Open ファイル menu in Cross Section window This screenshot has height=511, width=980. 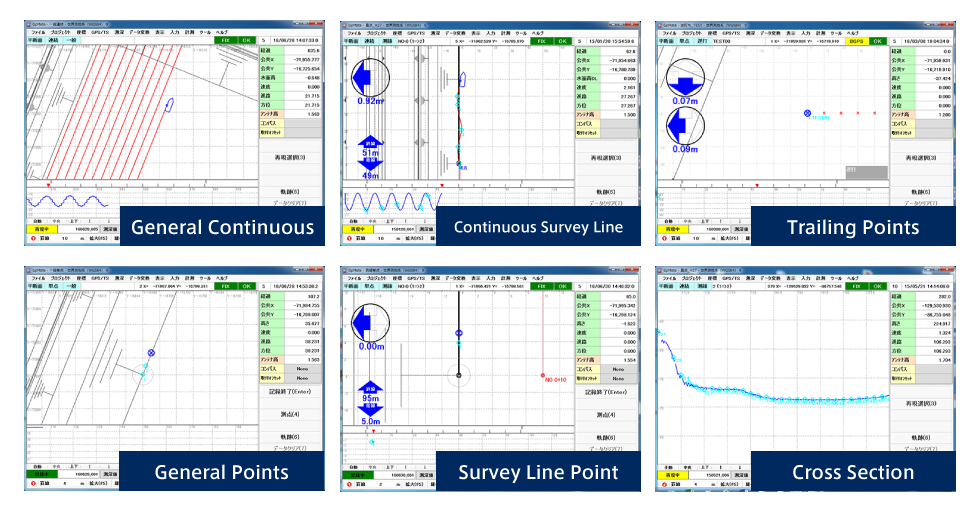[669, 278]
